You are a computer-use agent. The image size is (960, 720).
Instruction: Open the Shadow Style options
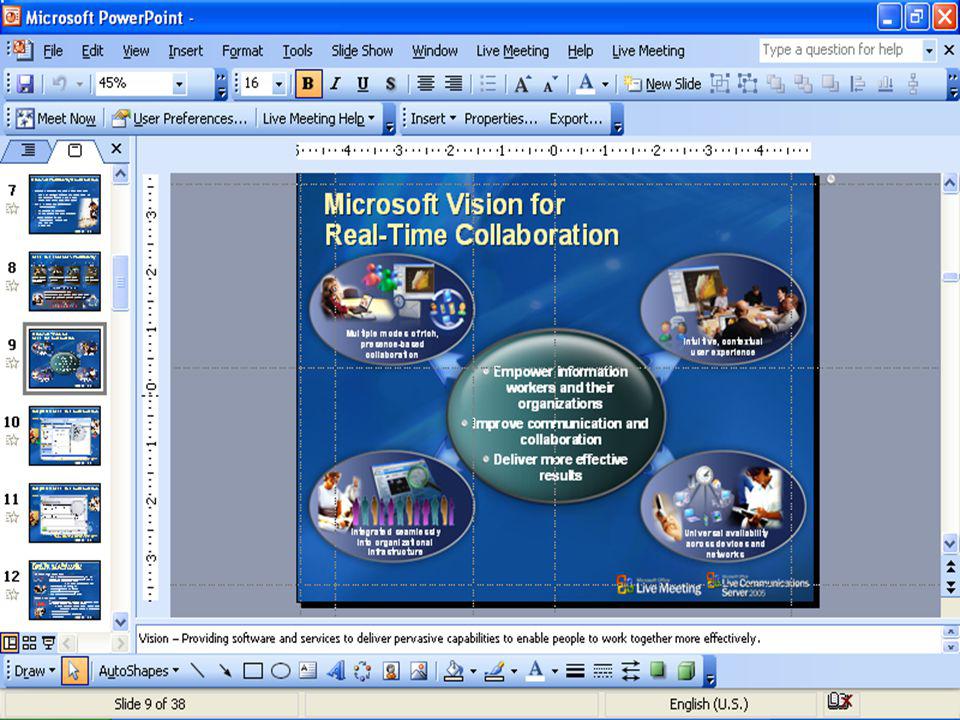658,671
